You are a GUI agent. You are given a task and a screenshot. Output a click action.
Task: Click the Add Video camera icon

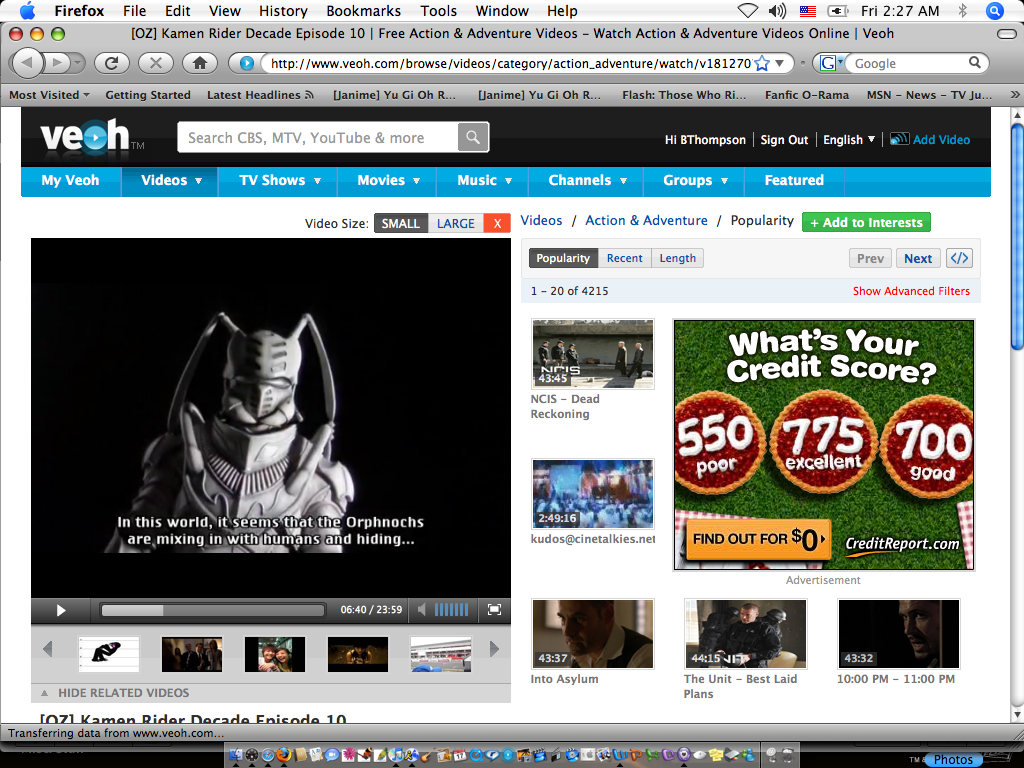click(x=899, y=139)
